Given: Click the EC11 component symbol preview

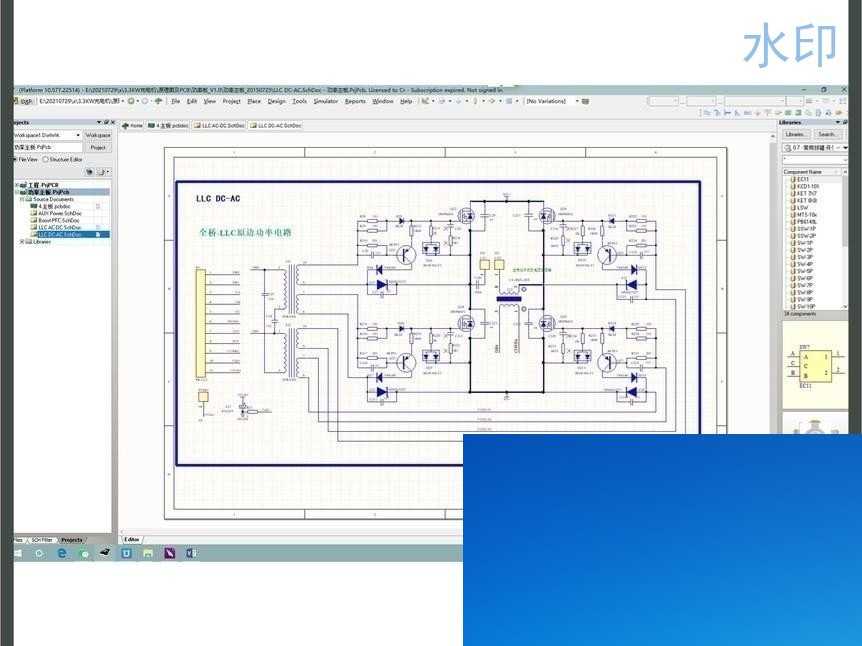Looking at the screenshot, I should click(x=815, y=365).
